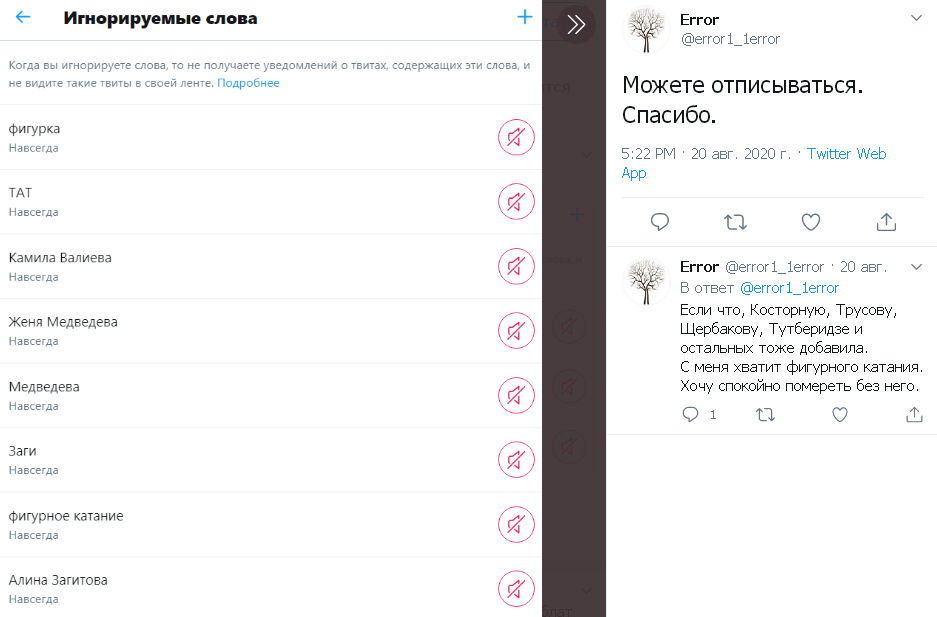Add a new muted word with plus icon

tap(525, 17)
